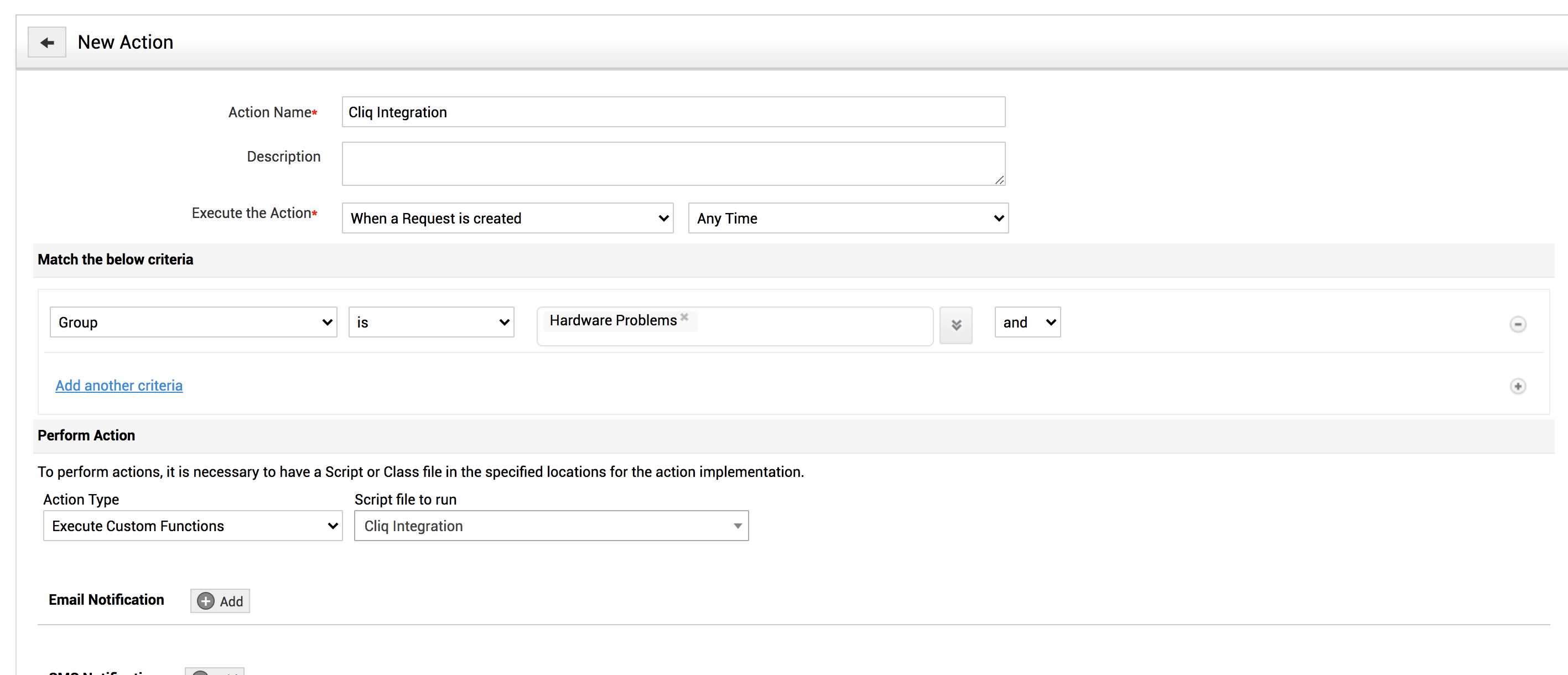Click the plus icon to add criteria row

1517,387
